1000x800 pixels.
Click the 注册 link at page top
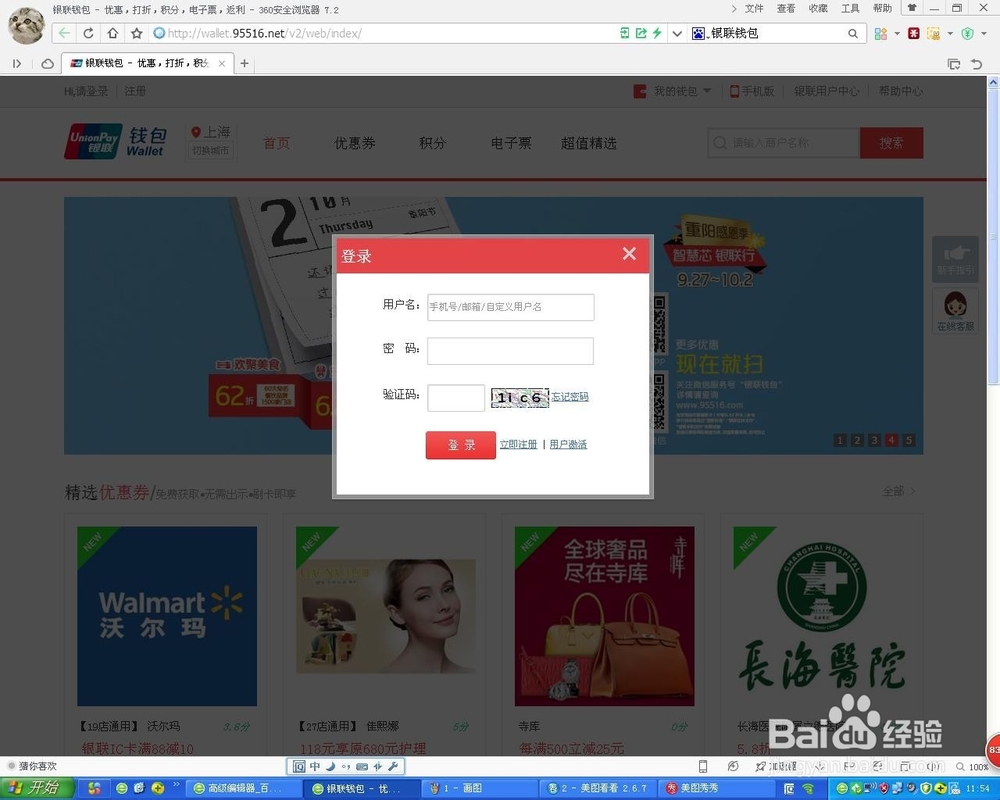(135, 91)
